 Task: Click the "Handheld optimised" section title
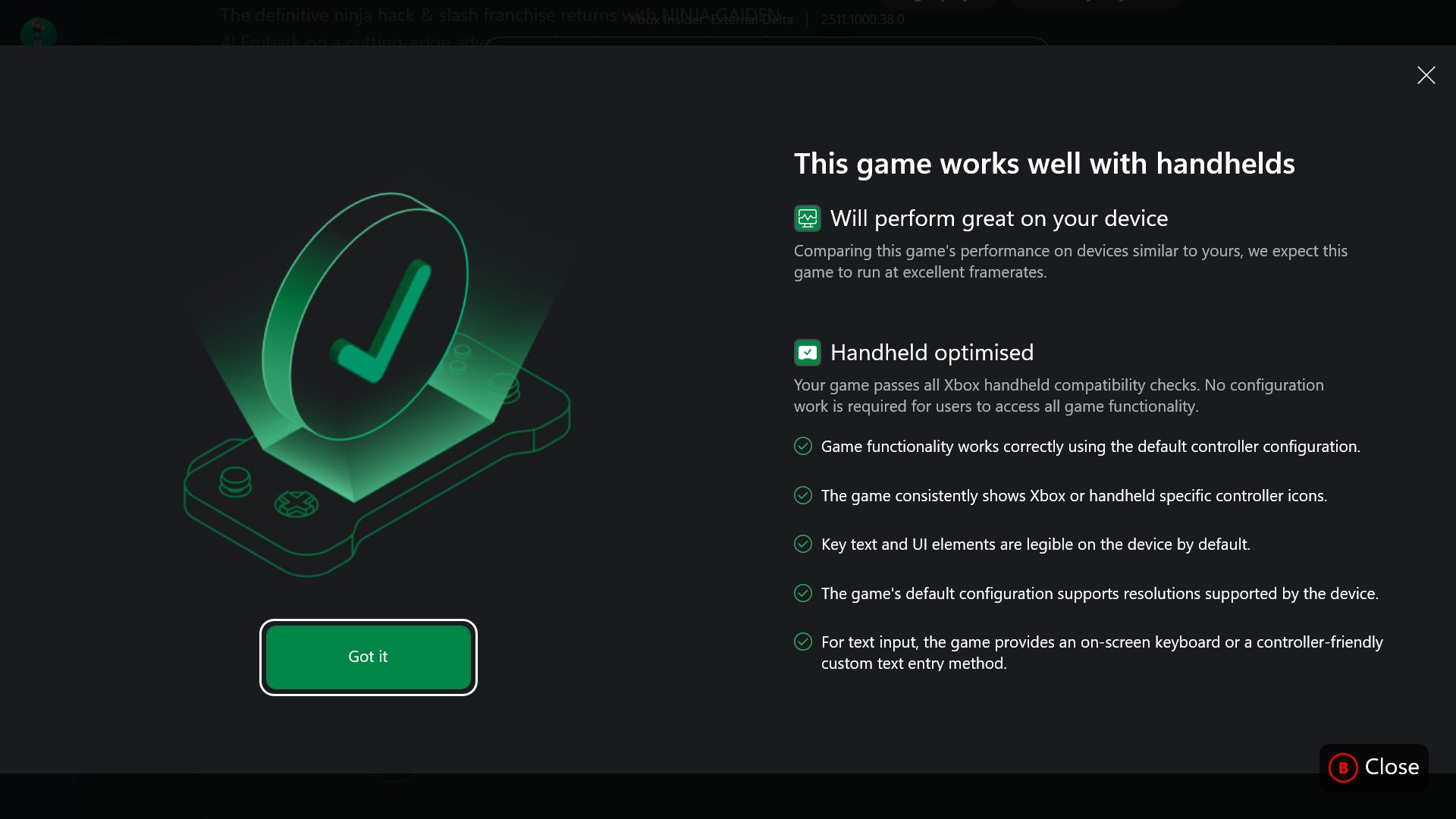(932, 352)
